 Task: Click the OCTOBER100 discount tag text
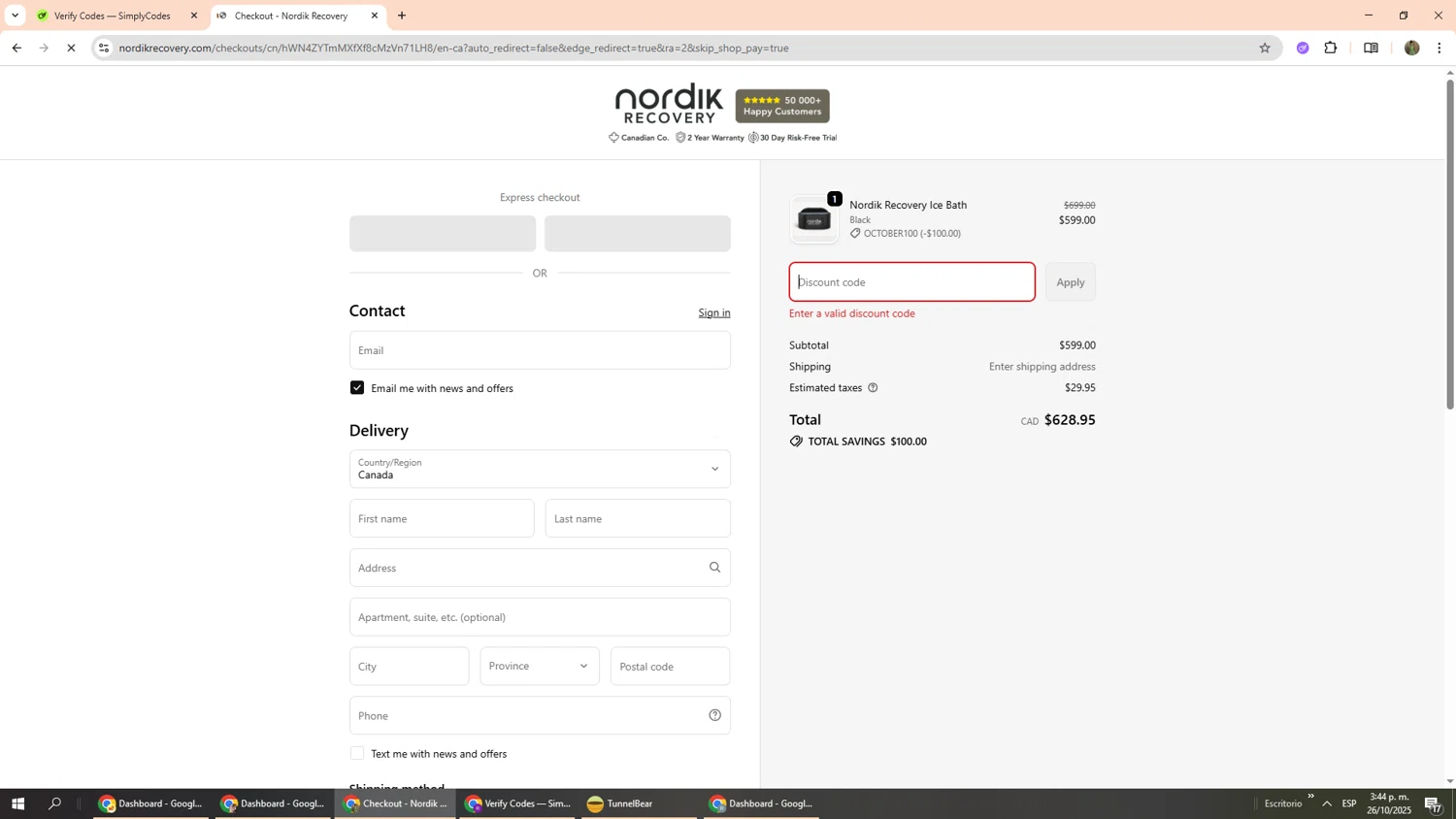coord(911,234)
